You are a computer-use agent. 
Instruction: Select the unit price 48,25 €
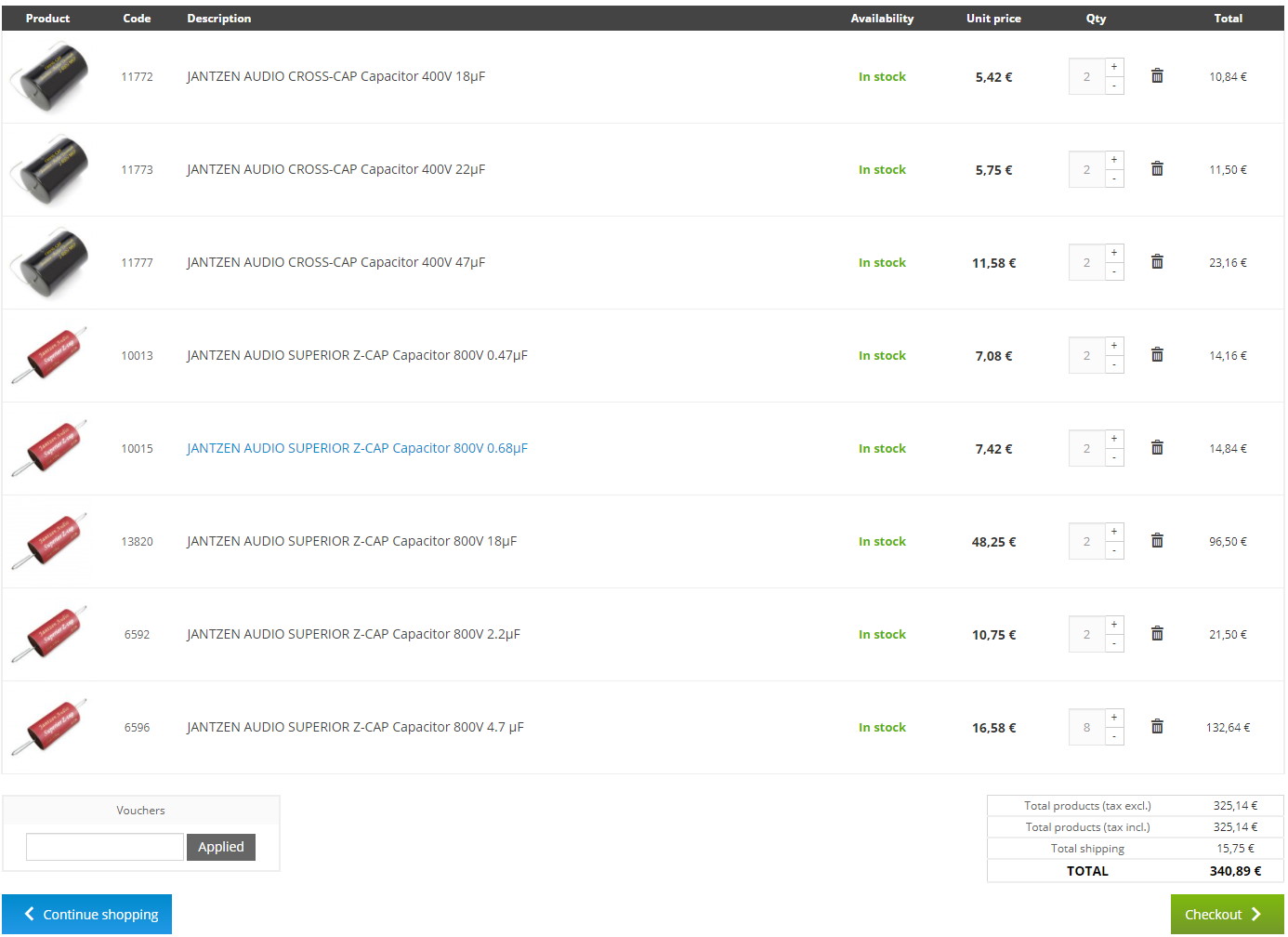(993, 542)
